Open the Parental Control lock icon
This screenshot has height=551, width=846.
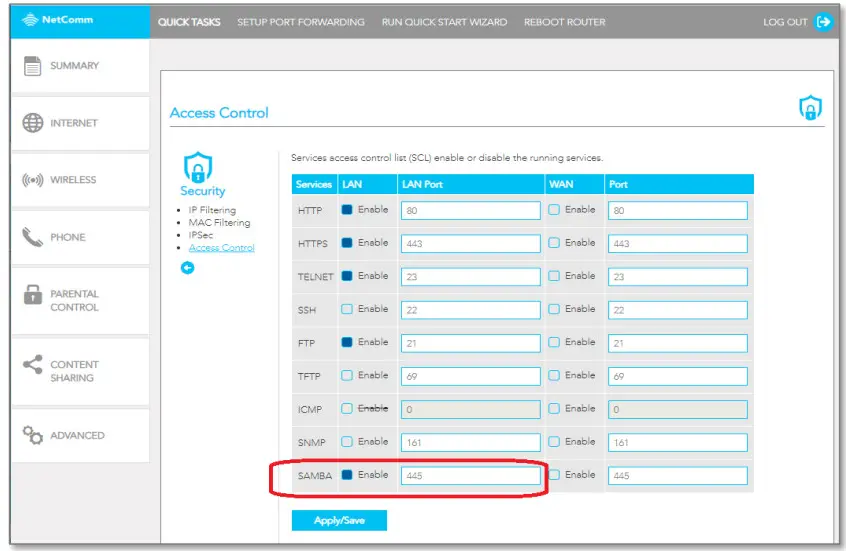pyautogui.click(x=33, y=295)
